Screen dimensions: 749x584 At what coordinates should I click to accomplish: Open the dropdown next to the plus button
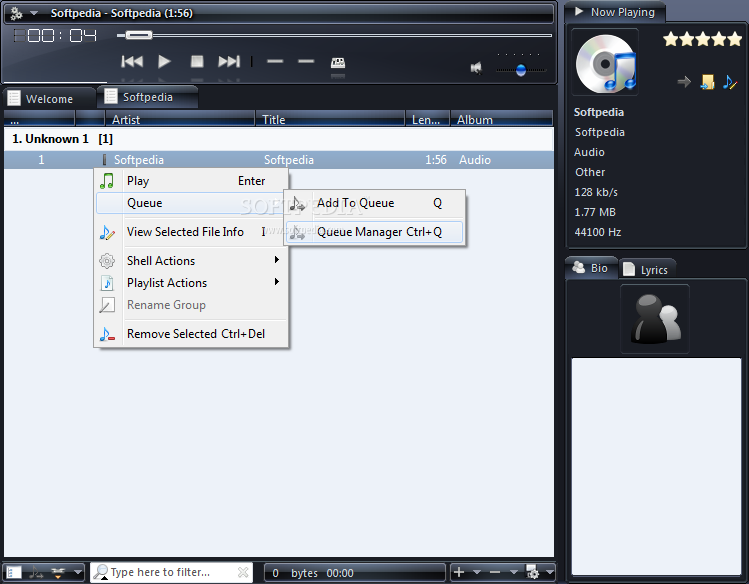[x=477, y=572]
